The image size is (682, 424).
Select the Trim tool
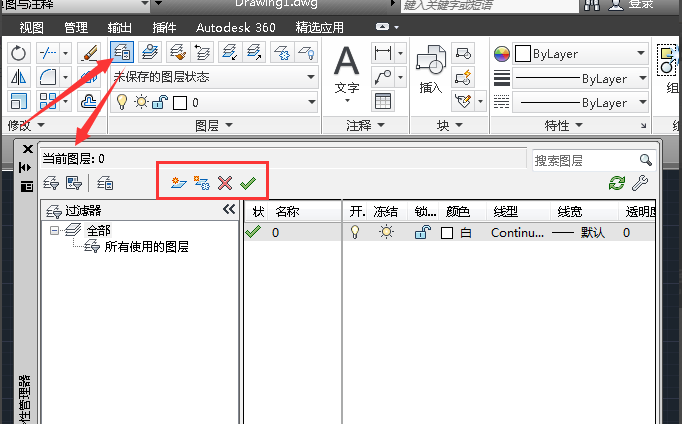click(x=48, y=53)
